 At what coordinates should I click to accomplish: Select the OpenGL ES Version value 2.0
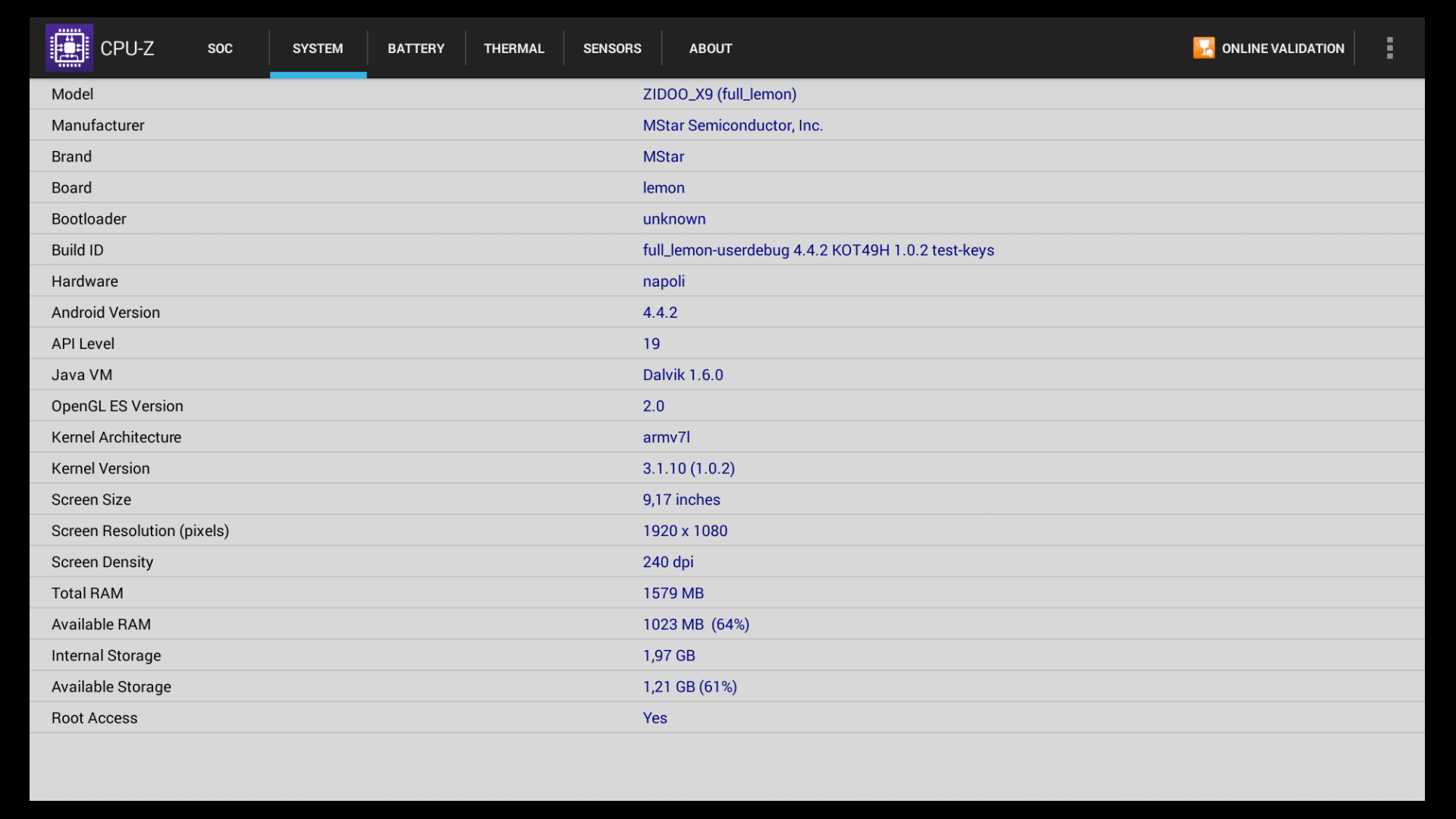[654, 406]
